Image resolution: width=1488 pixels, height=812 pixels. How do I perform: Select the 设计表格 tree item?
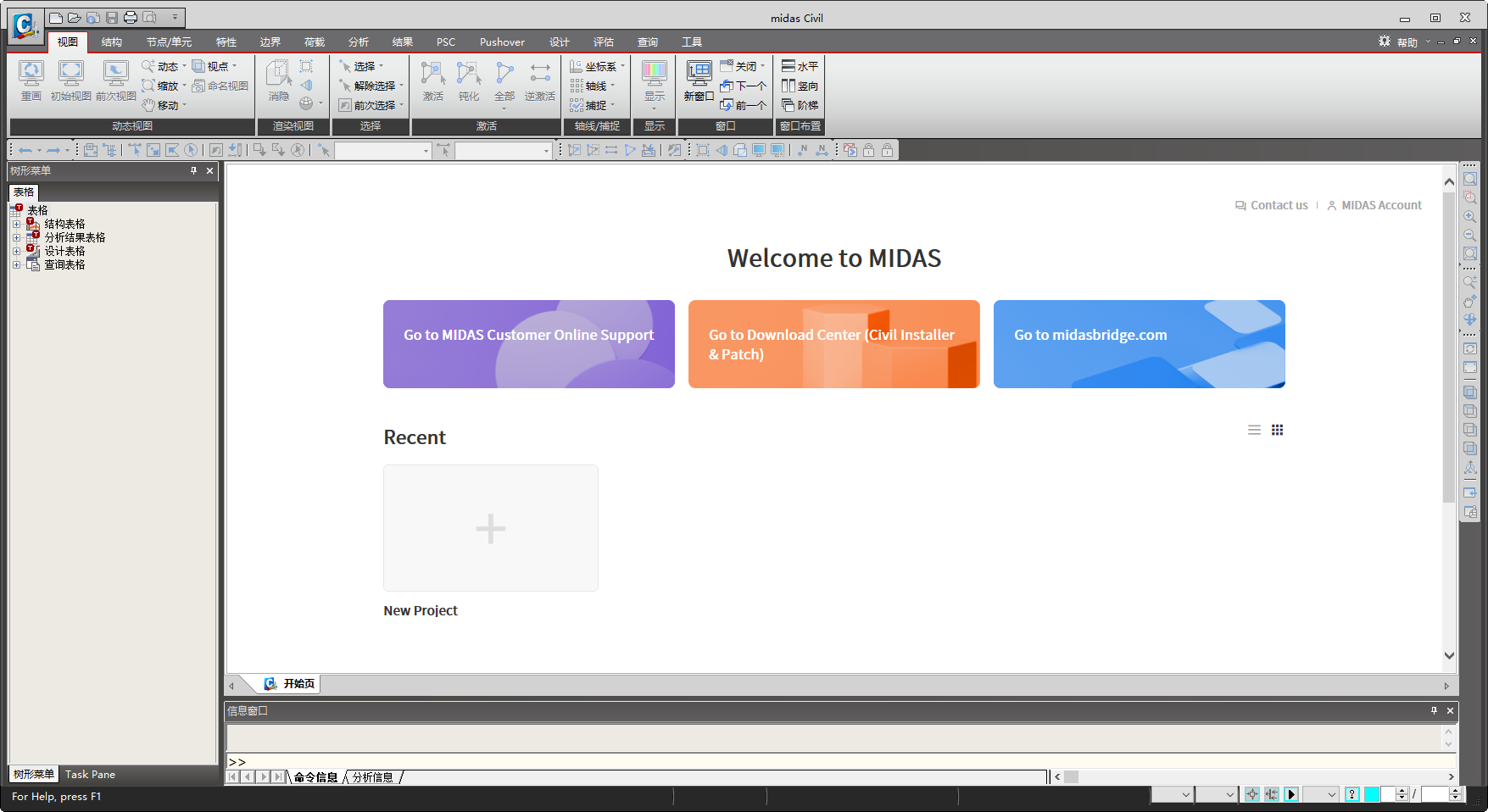pyautogui.click(x=64, y=252)
